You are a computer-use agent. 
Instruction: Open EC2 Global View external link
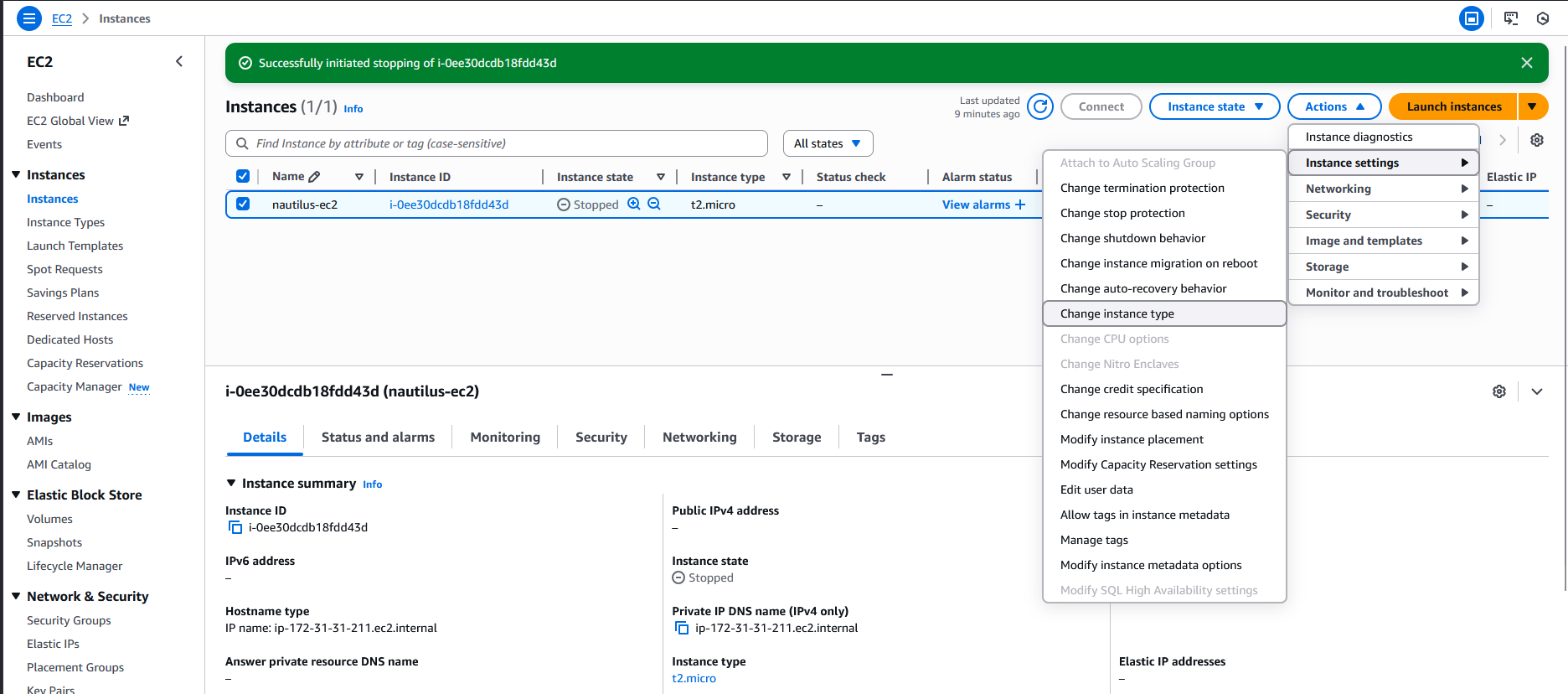coord(78,121)
